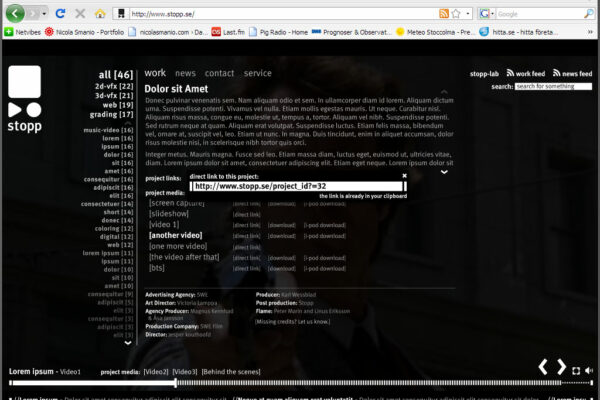
Task: Click the stopp white square logo
Action: click(x=24, y=82)
